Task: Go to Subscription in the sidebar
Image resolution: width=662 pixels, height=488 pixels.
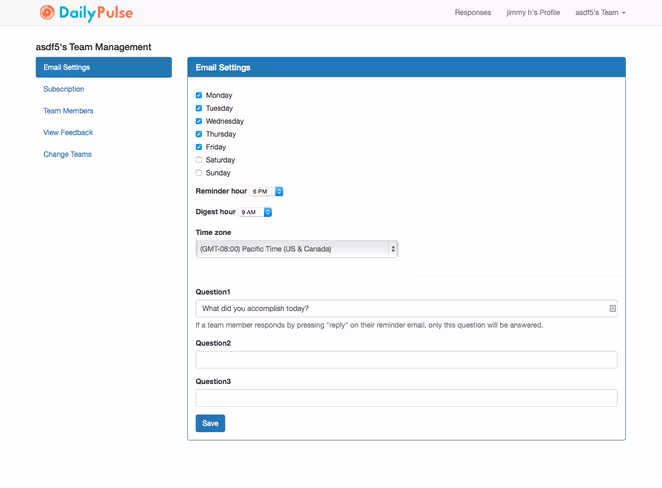Action: [x=64, y=89]
